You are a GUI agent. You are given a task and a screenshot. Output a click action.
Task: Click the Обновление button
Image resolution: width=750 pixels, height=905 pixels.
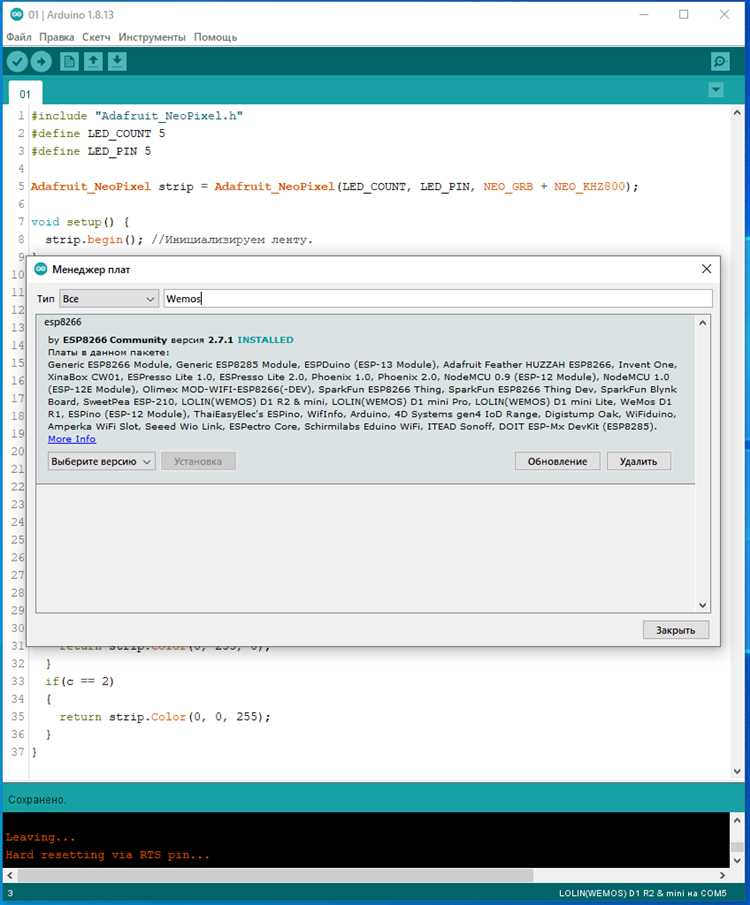(557, 461)
